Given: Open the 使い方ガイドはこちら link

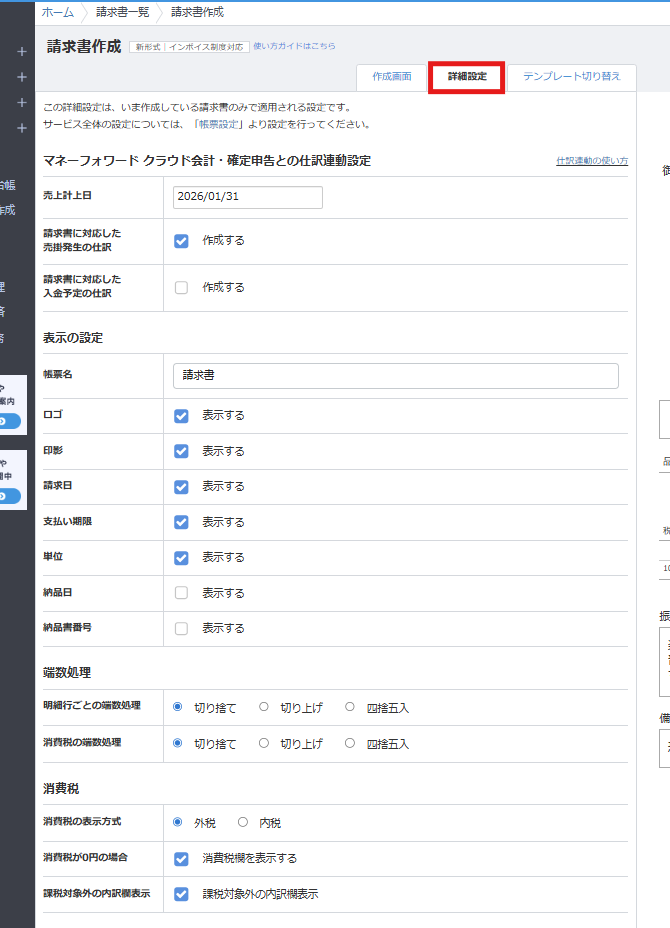Looking at the screenshot, I should tap(294, 46).
